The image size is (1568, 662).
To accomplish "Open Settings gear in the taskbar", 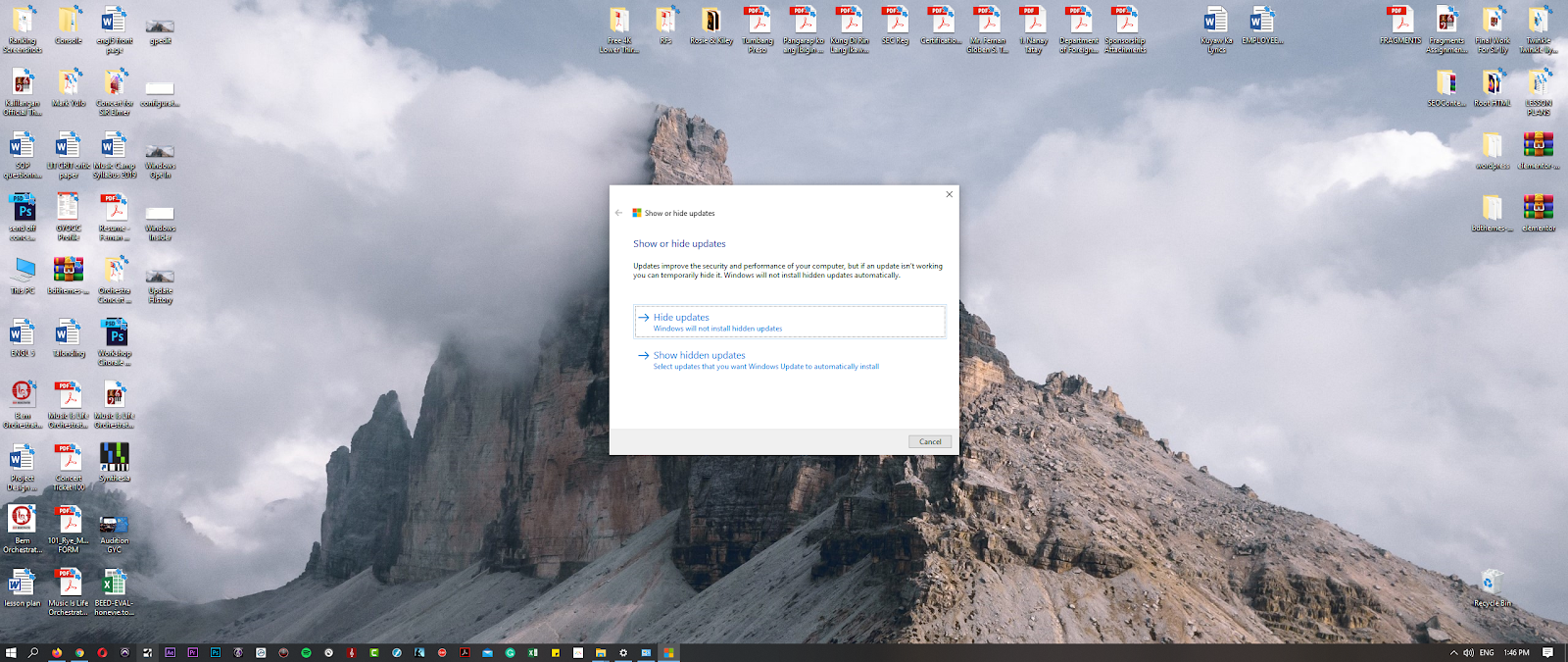I will coord(623,652).
